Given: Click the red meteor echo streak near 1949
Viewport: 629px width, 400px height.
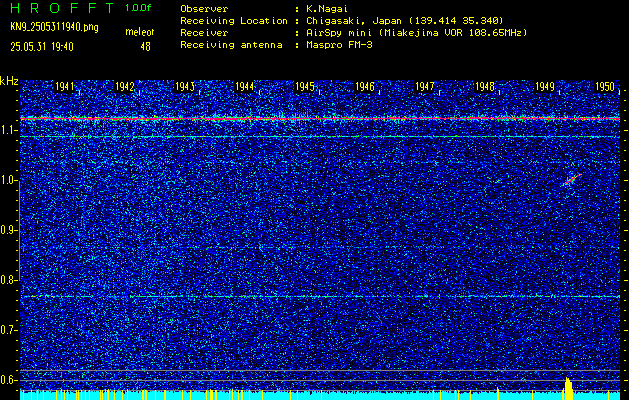Looking at the screenshot, I should pos(572,180).
